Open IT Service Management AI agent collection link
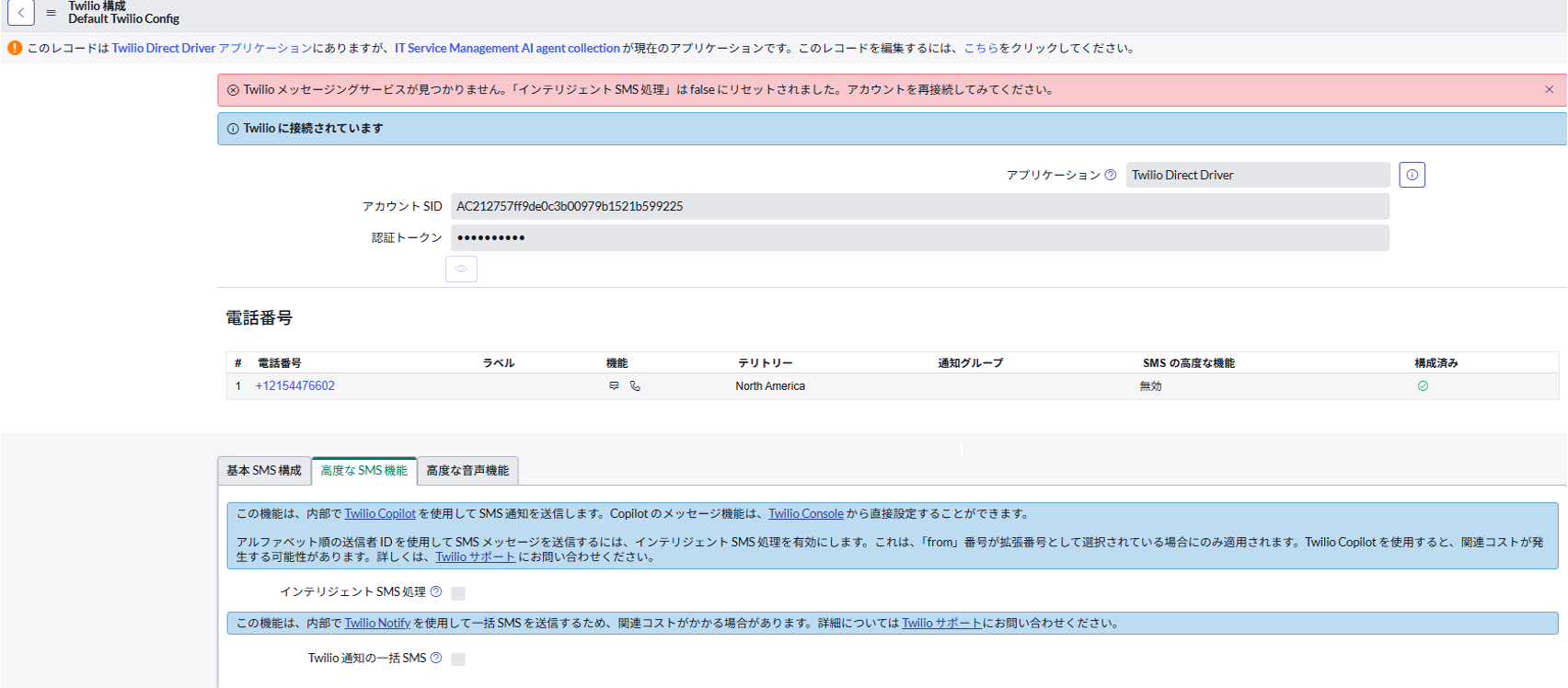Viewport: 1568px width, 688px height. [x=507, y=48]
